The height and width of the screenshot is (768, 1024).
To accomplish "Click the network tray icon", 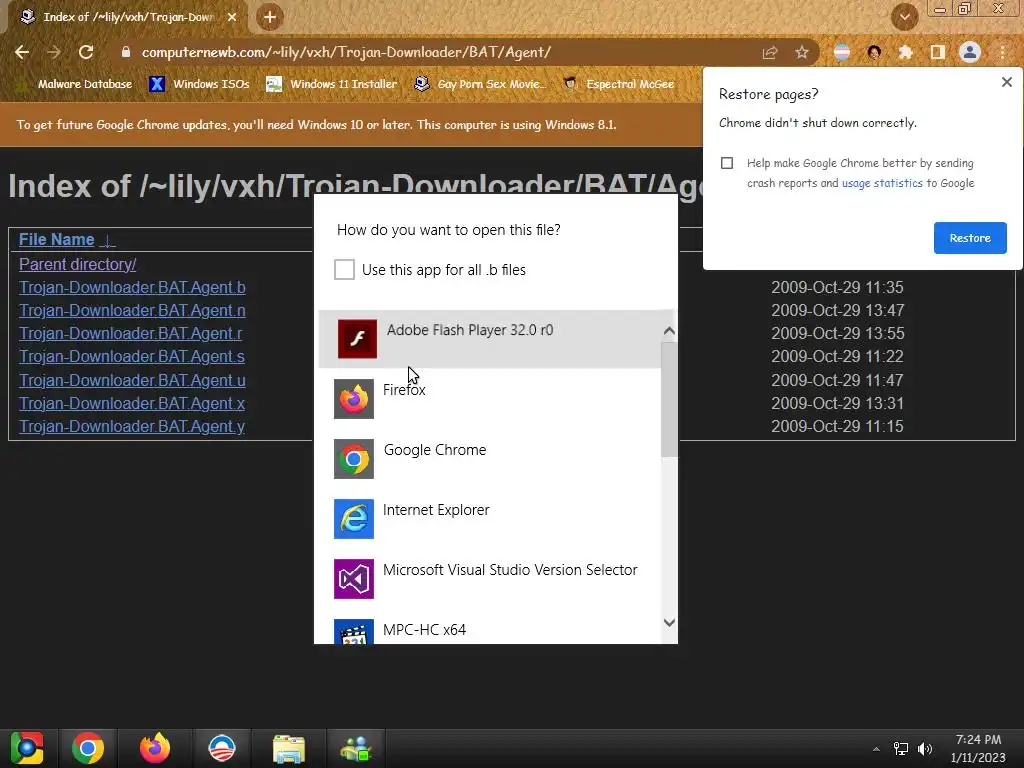I will pos(901,749).
